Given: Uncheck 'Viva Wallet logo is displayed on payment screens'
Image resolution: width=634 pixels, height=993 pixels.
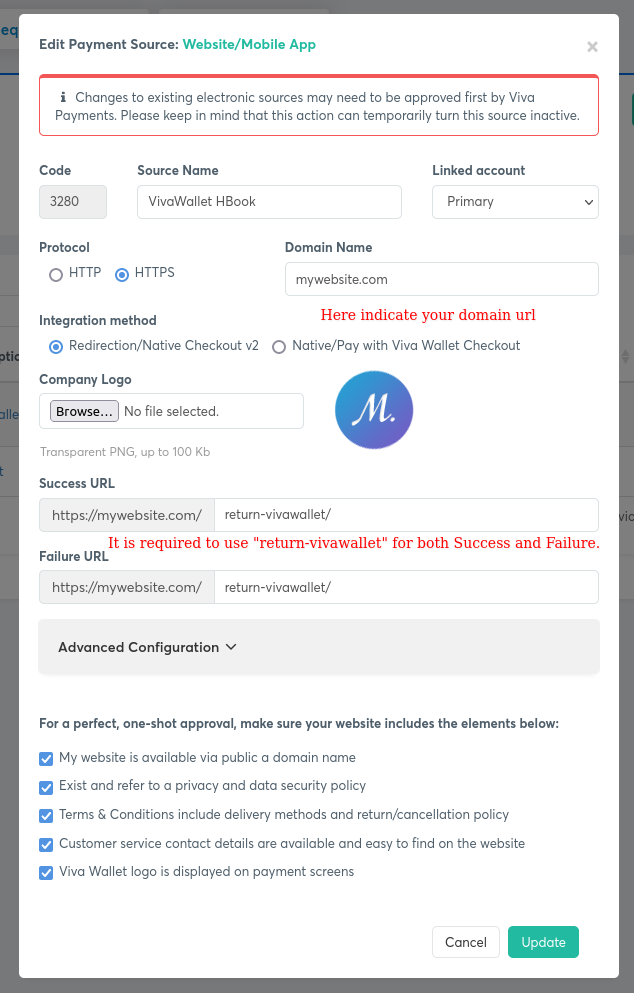Looking at the screenshot, I should click(x=45, y=872).
